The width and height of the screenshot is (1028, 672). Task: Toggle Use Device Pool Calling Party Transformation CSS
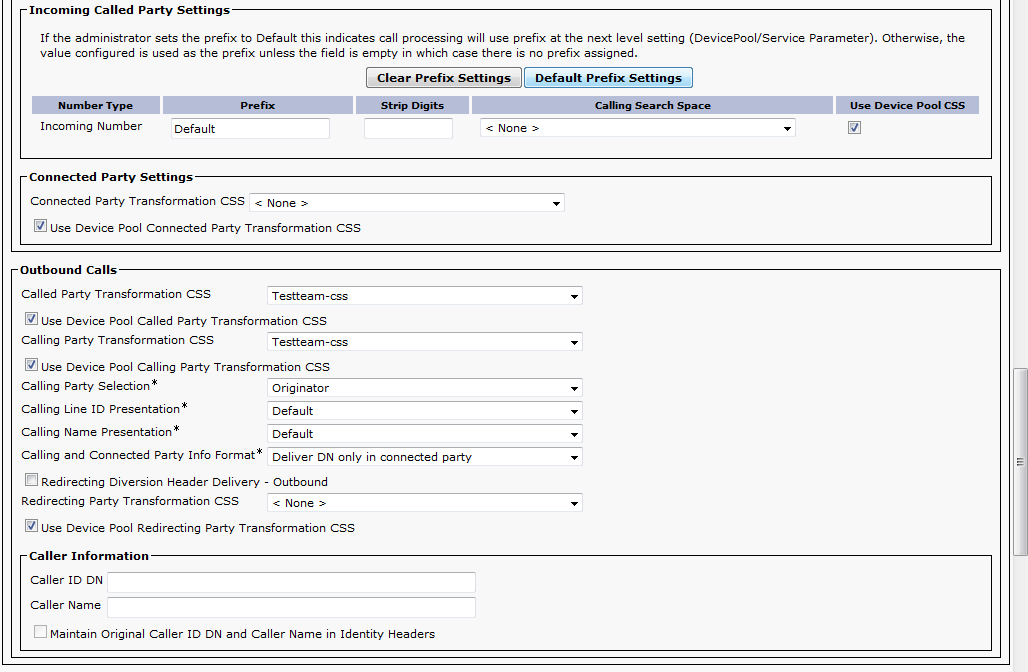pos(32,366)
